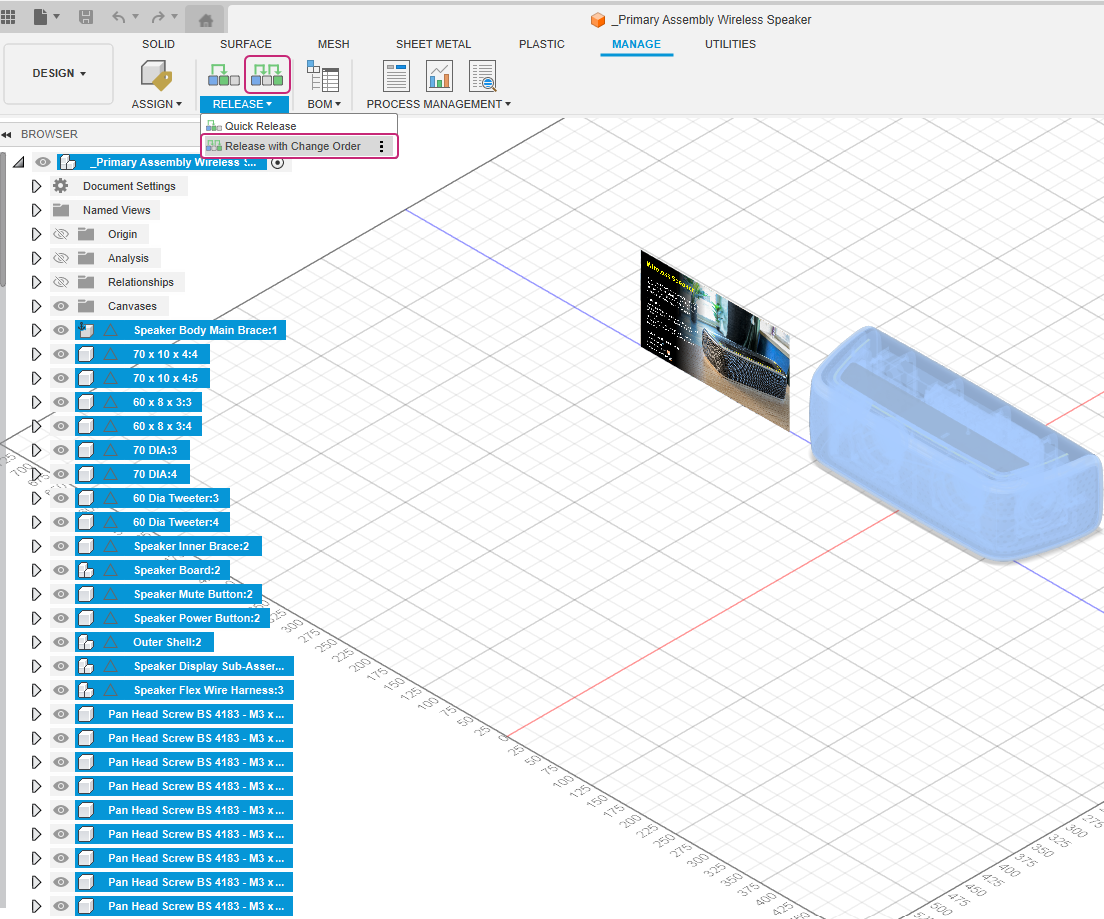Go to the Home tab icon
Image resolution: width=1104 pixels, height=919 pixels.
(x=206, y=20)
